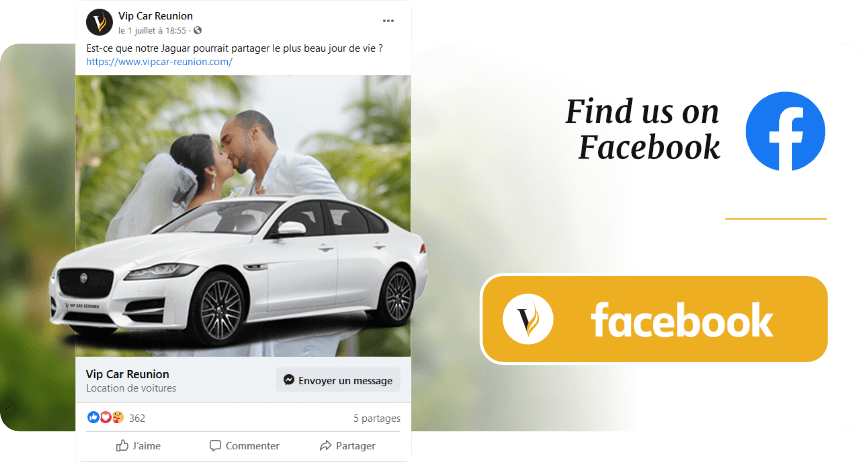Click the yellow facebook banner button
The height and width of the screenshot is (463, 860).
point(654,319)
